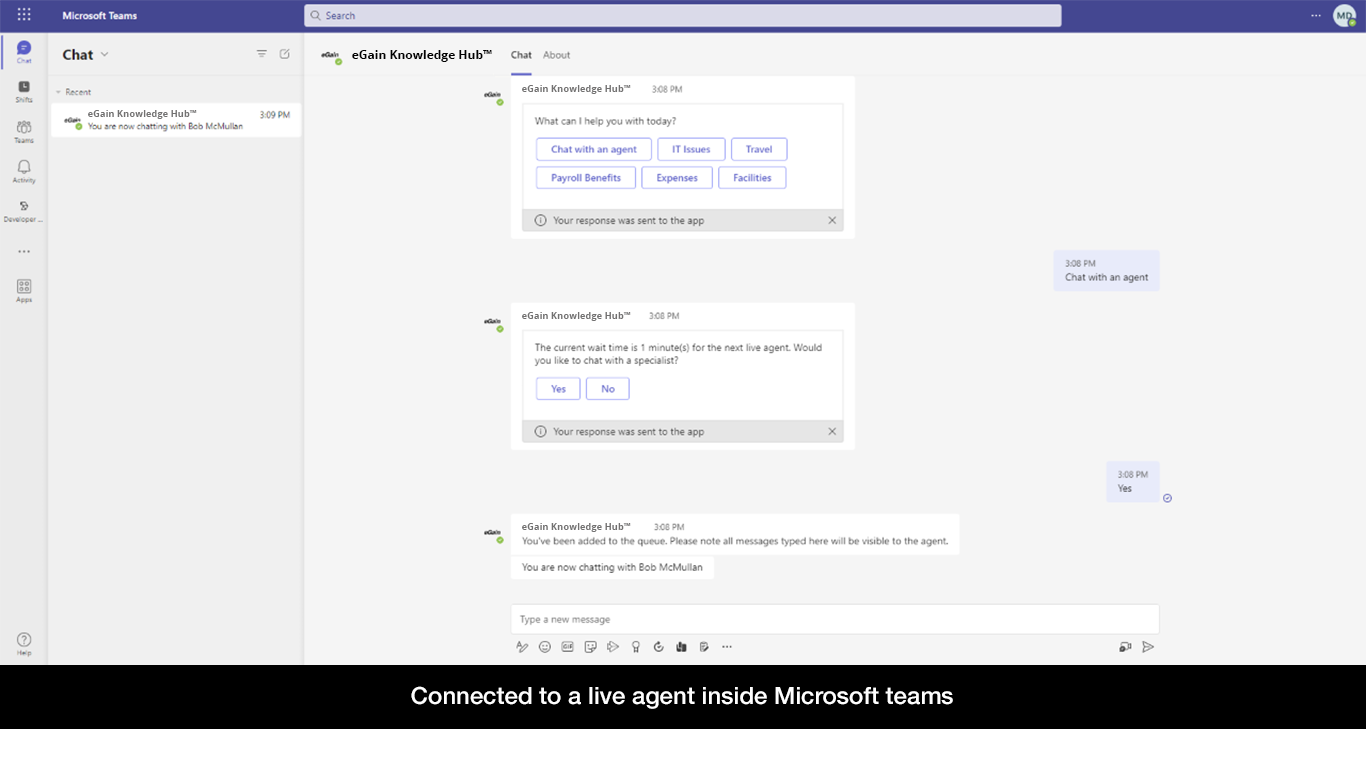Image resolution: width=1366 pixels, height=768 pixels.
Task: Open the Chat section in left rail
Action: [x=24, y=52]
